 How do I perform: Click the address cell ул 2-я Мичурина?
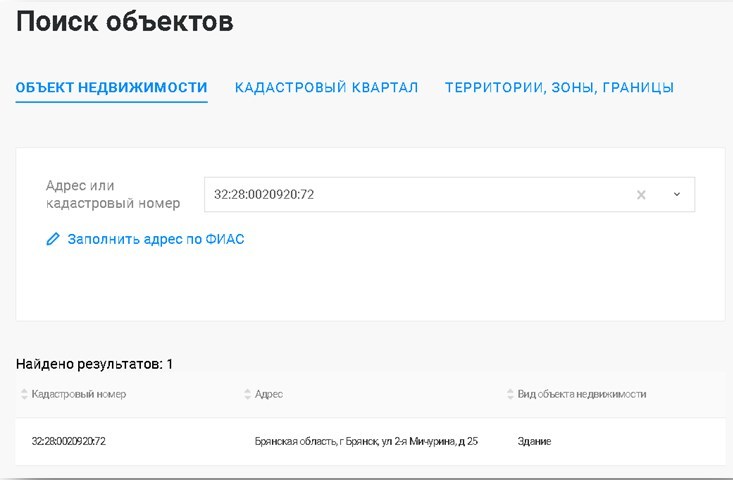367,441
